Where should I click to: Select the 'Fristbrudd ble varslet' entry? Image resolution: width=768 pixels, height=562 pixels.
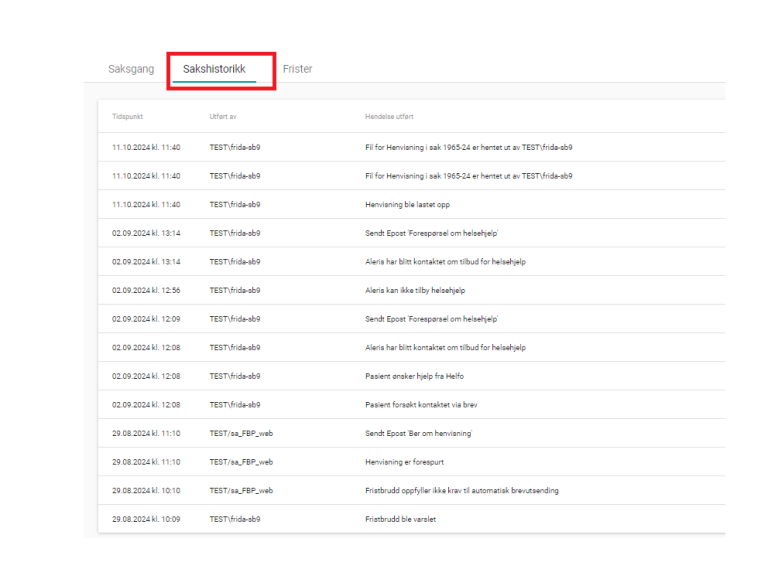(400, 520)
